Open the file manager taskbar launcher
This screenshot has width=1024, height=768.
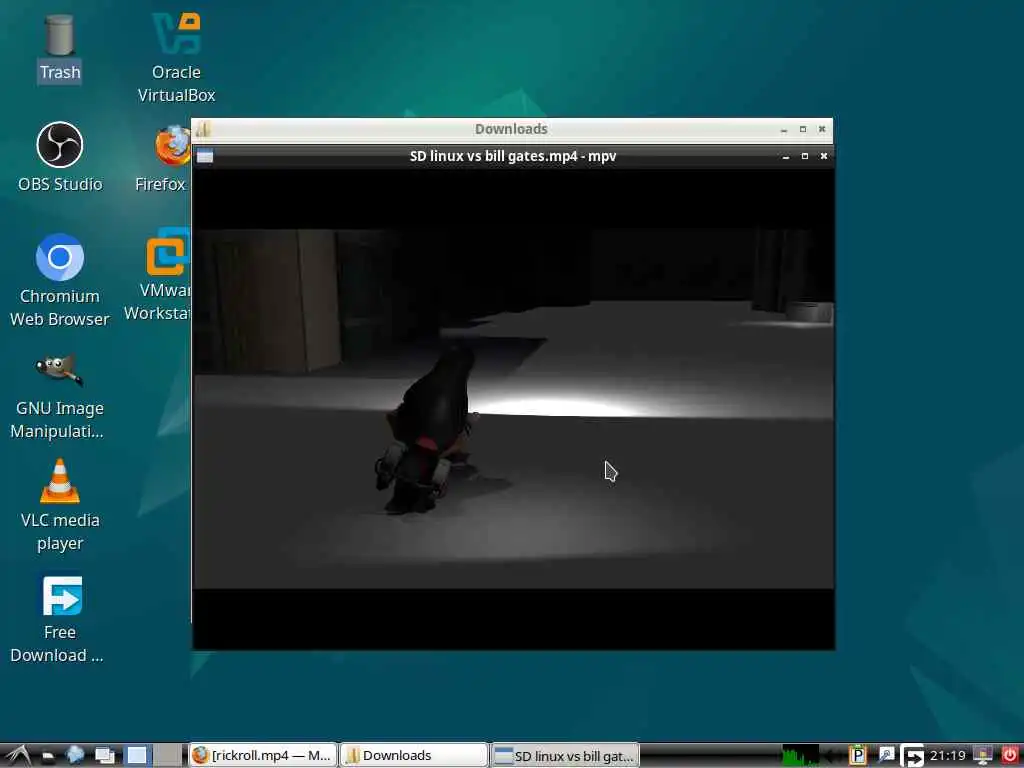coord(47,756)
